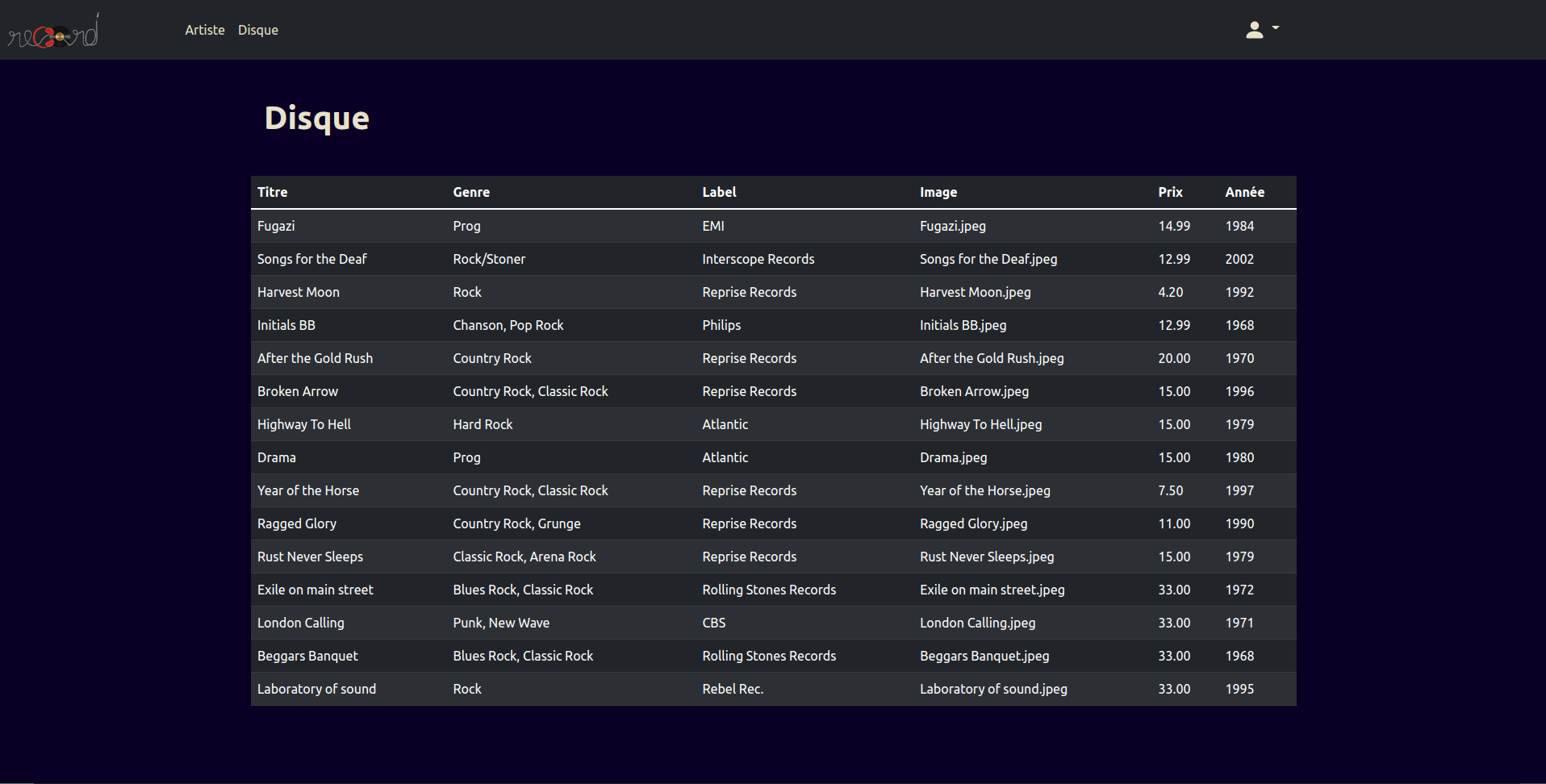Click the 2002 year cell
Image resolution: width=1546 pixels, height=784 pixels.
(1239, 259)
